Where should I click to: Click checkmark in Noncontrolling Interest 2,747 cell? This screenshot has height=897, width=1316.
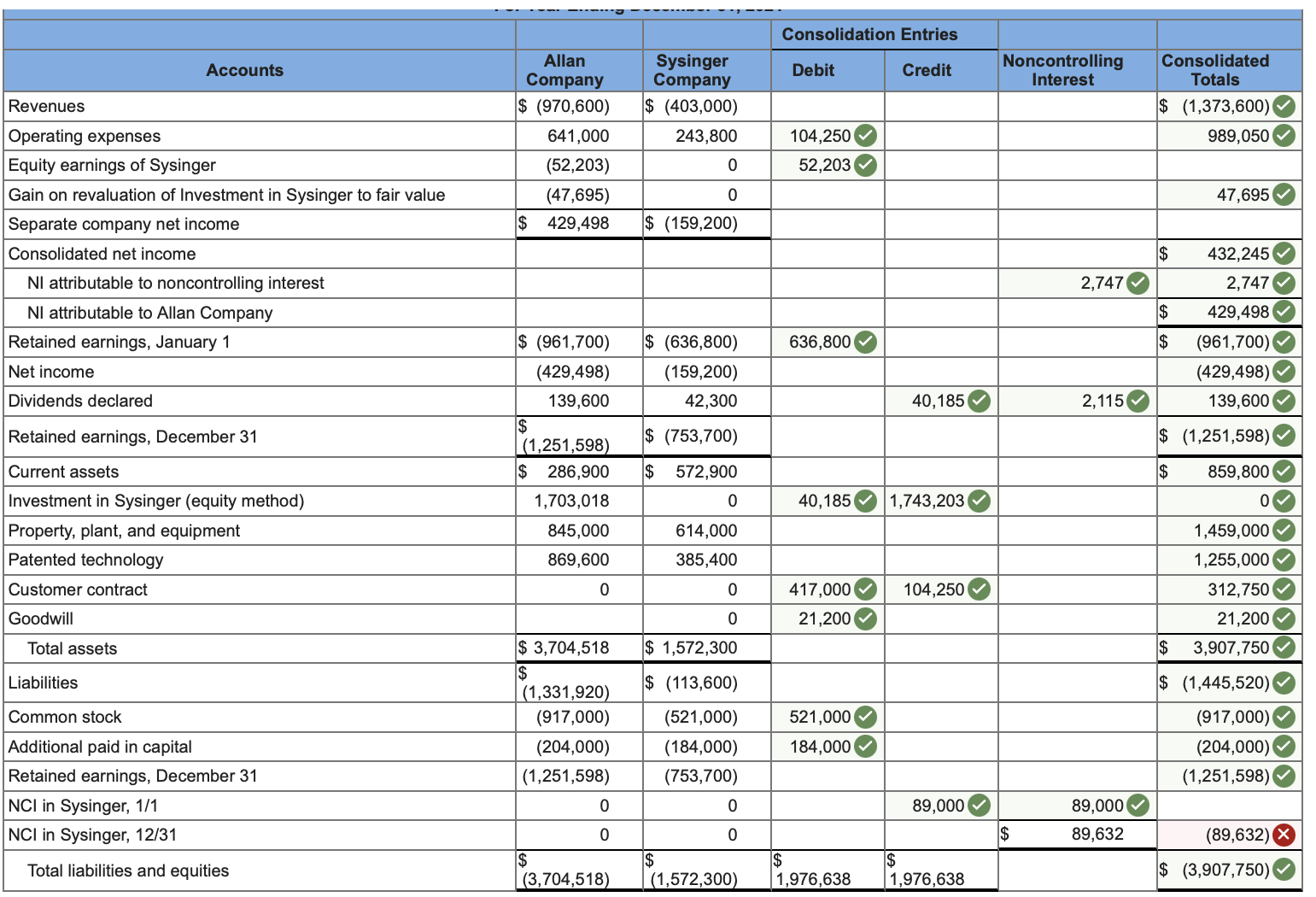tap(1138, 283)
